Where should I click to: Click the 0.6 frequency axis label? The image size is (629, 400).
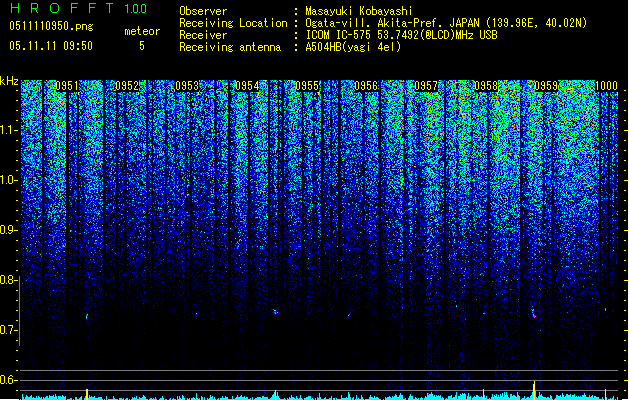pyautogui.click(x=9, y=380)
